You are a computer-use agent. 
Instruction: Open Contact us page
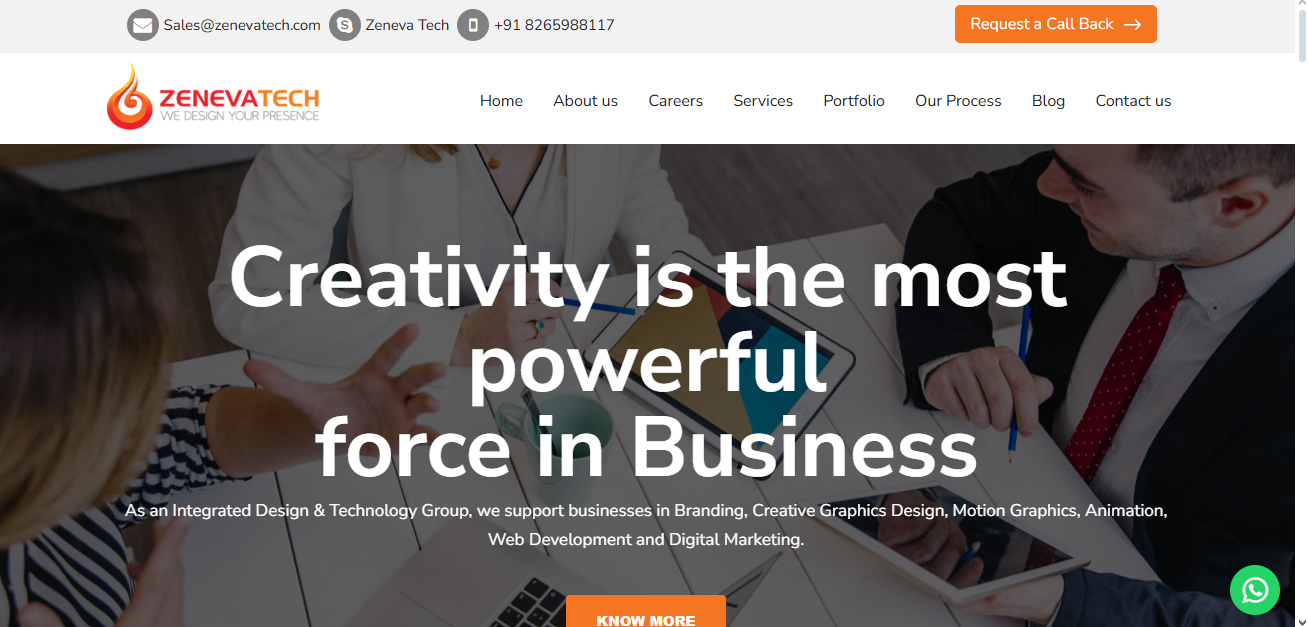(x=1133, y=101)
